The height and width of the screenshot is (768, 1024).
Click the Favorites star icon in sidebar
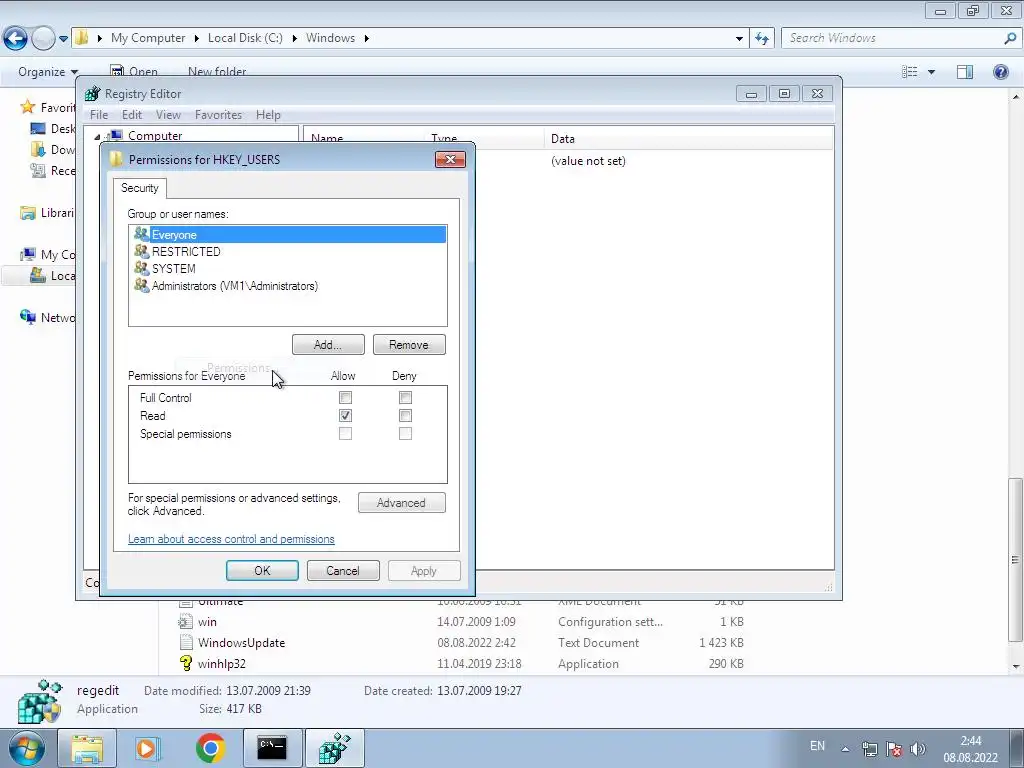tap(27, 106)
